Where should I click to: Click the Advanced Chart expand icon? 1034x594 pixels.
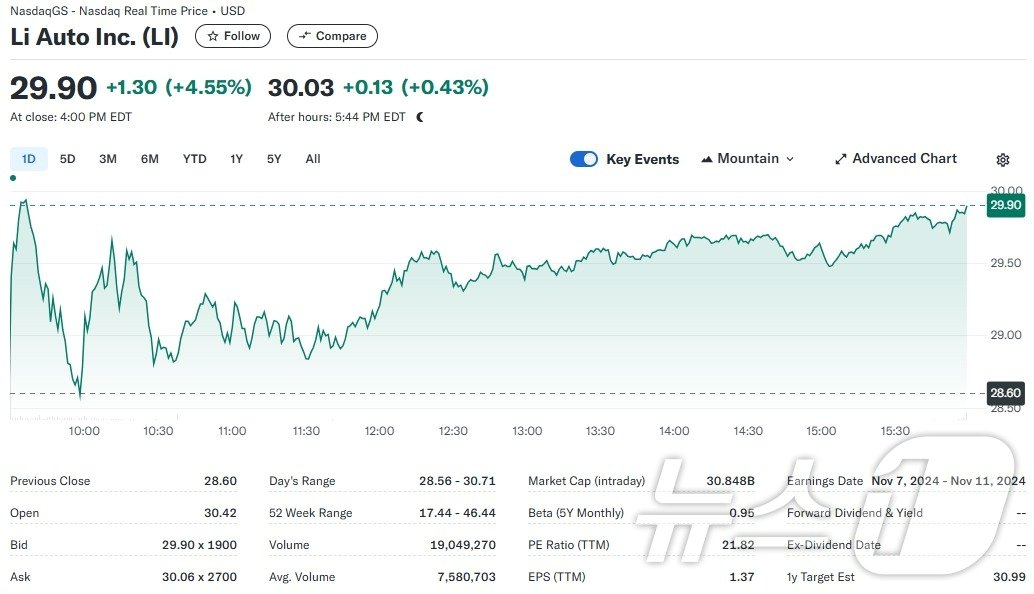coord(840,159)
